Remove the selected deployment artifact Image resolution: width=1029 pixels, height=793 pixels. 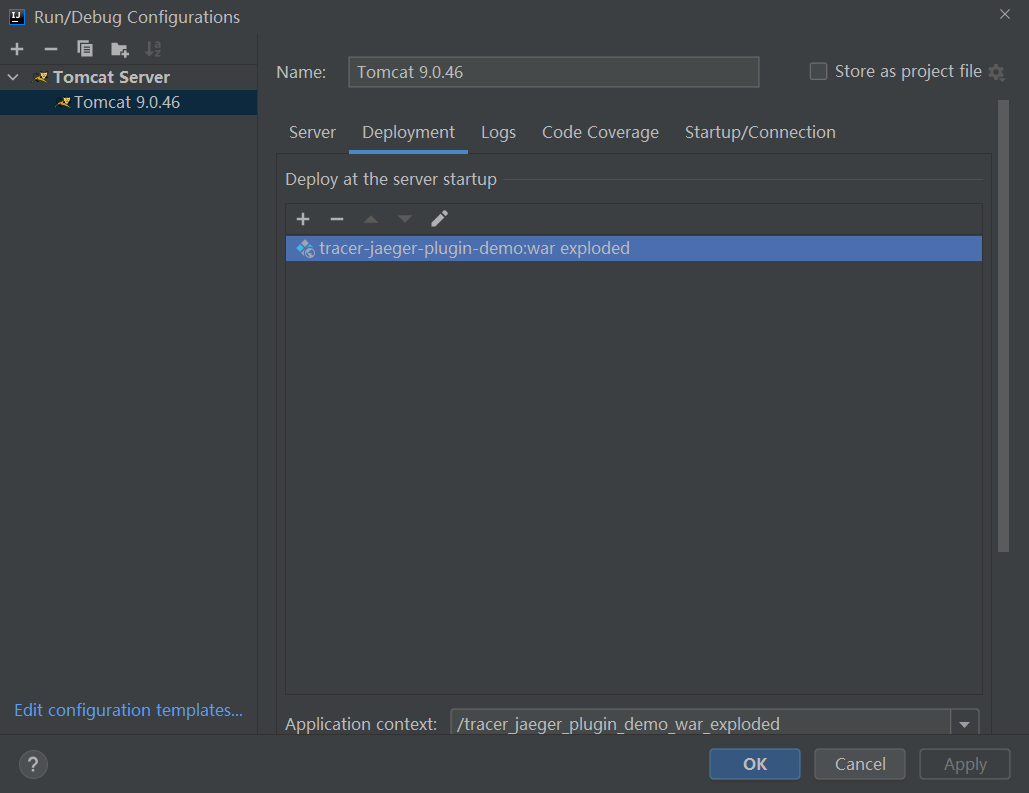[x=337, y=219]
